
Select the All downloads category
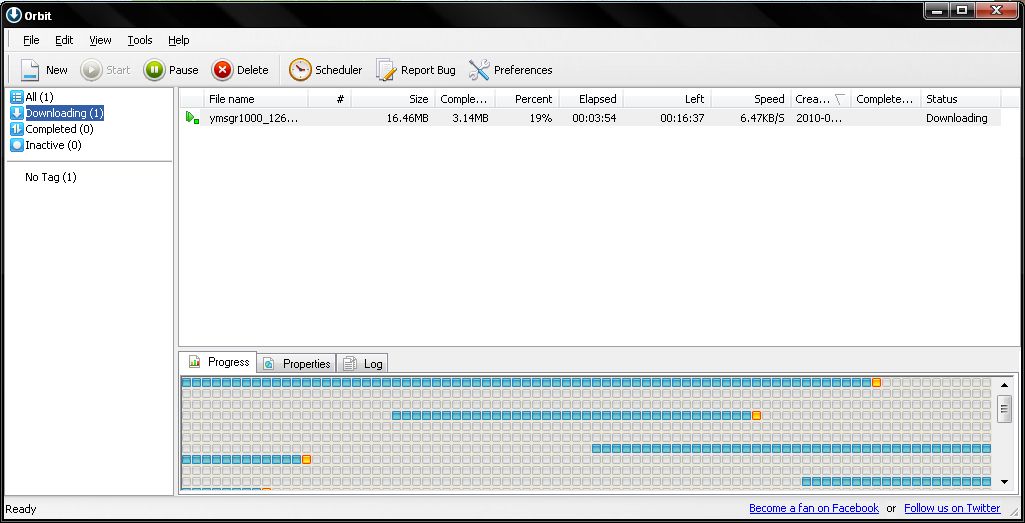click(x=39, y=97)
